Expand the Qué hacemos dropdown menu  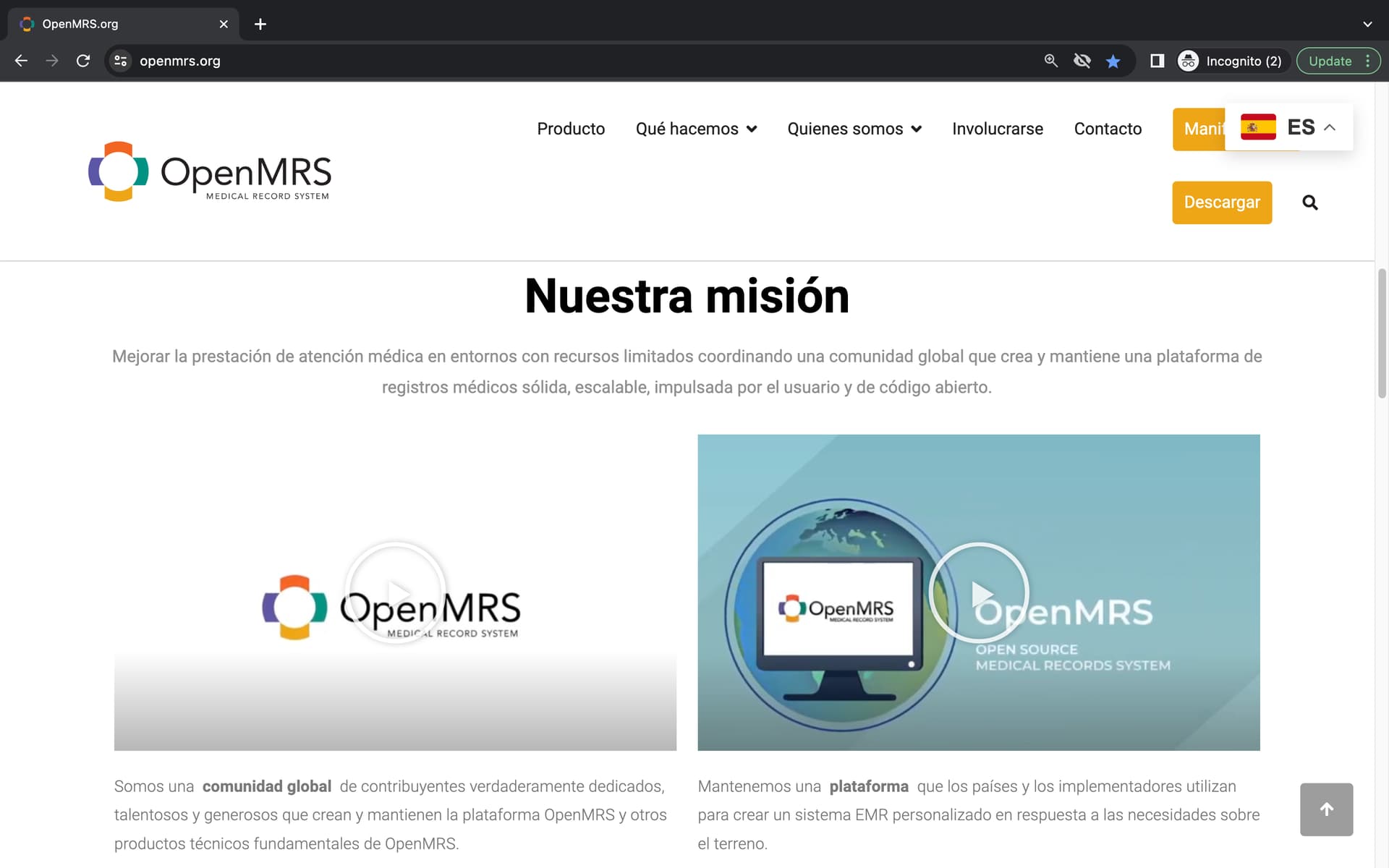[696, 129]
